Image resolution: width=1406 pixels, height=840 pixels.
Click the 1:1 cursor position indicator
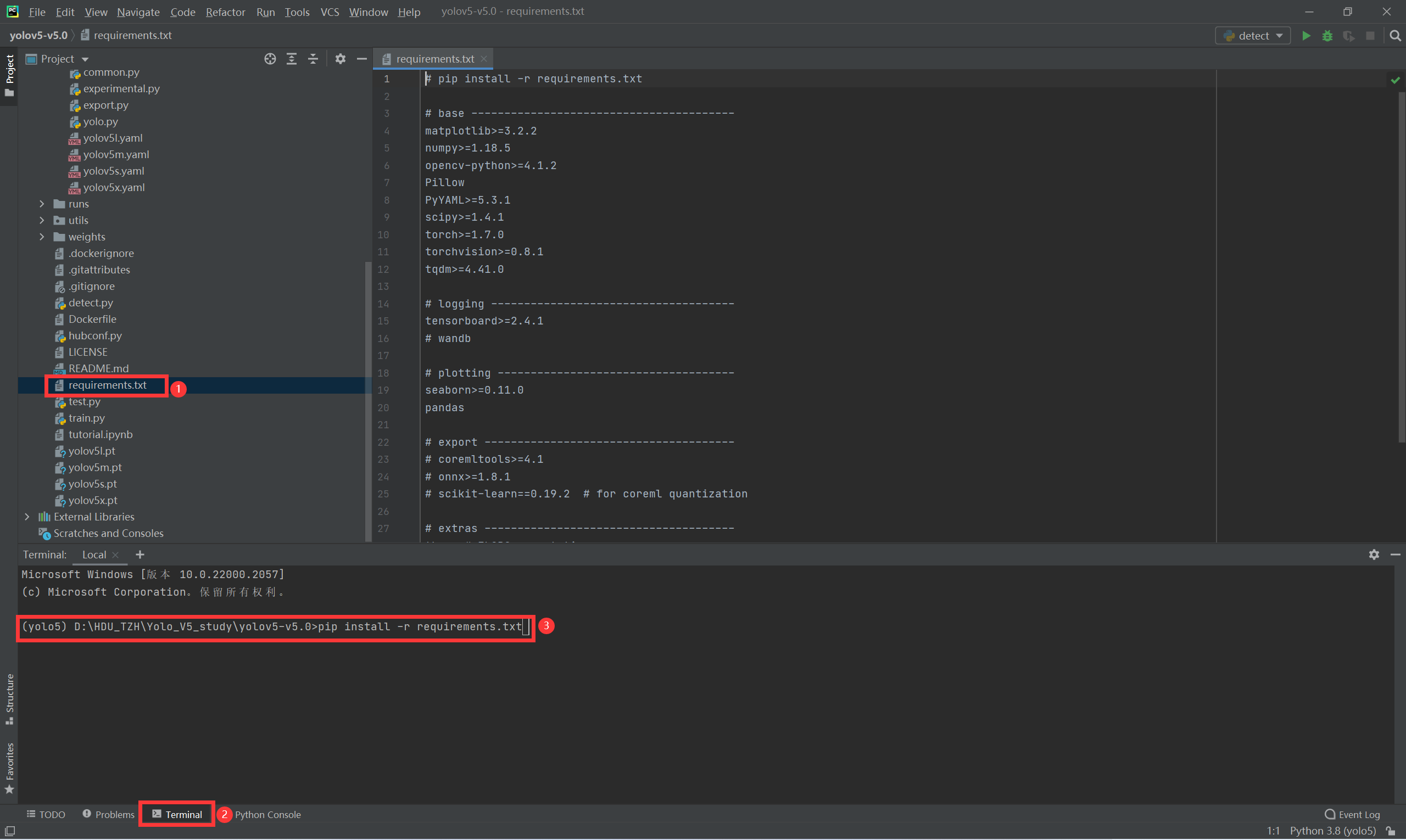pyautogui.click(x=1273, y=831)
